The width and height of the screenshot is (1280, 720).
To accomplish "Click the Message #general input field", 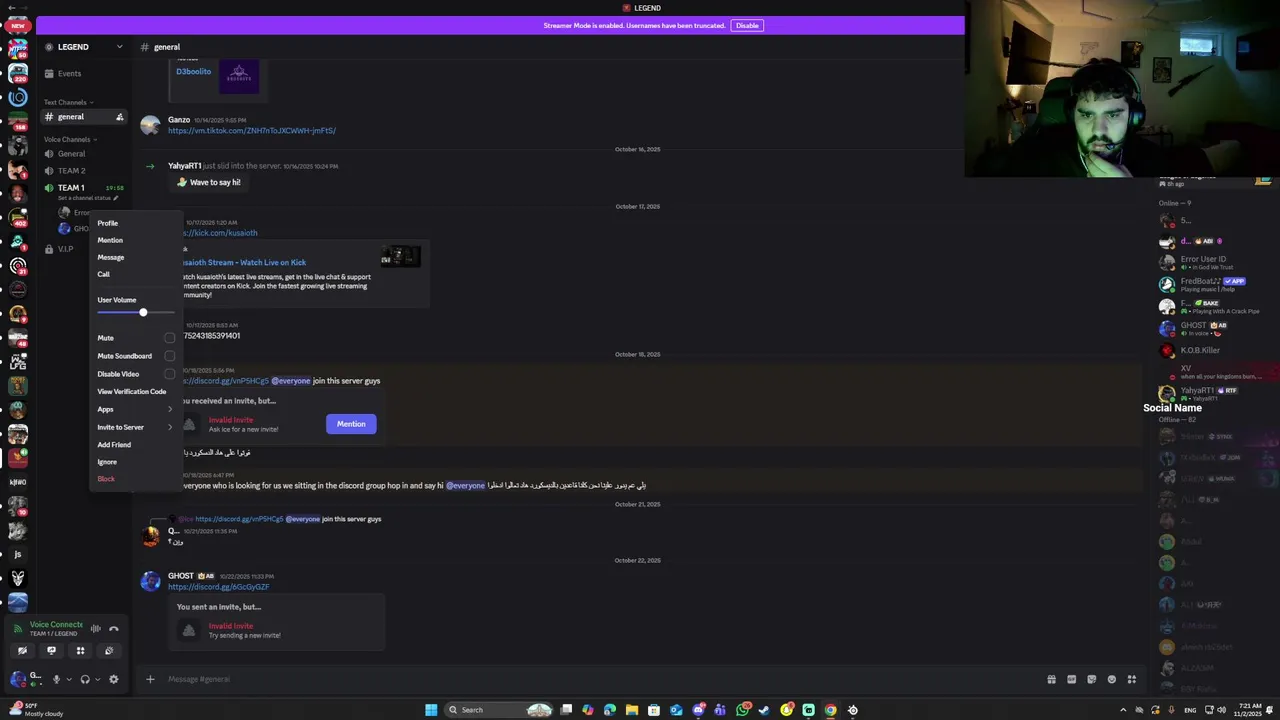I will coord(600,679).
